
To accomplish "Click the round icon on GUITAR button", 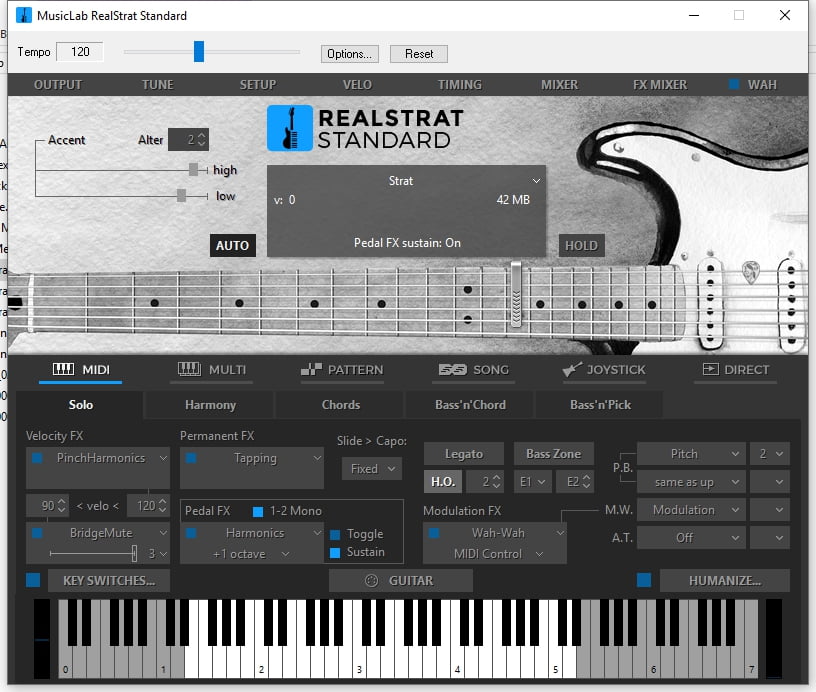I will pyautogui.click(x=371, y=581).
